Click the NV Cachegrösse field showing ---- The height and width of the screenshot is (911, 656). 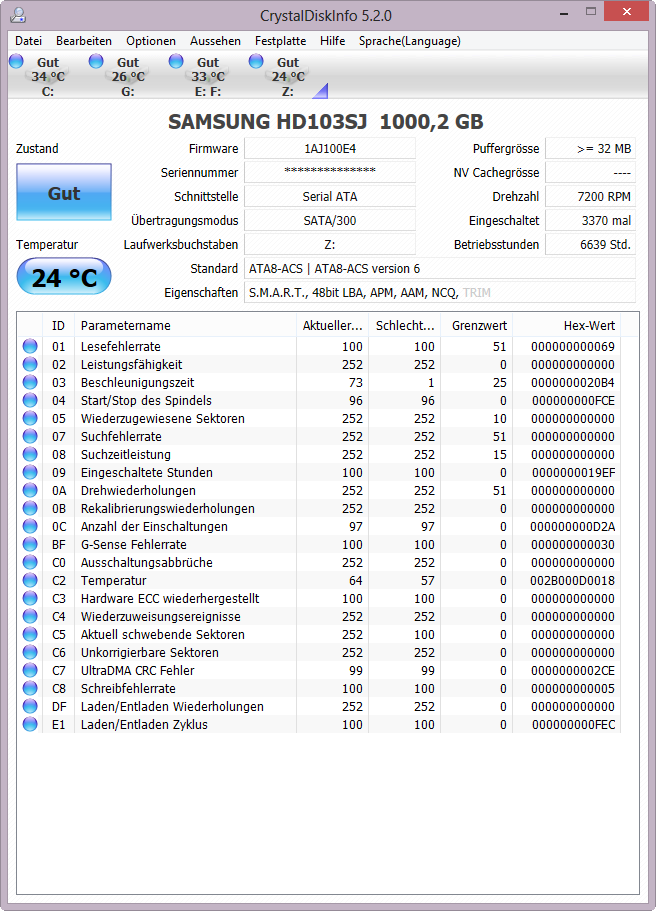[590, 173]
